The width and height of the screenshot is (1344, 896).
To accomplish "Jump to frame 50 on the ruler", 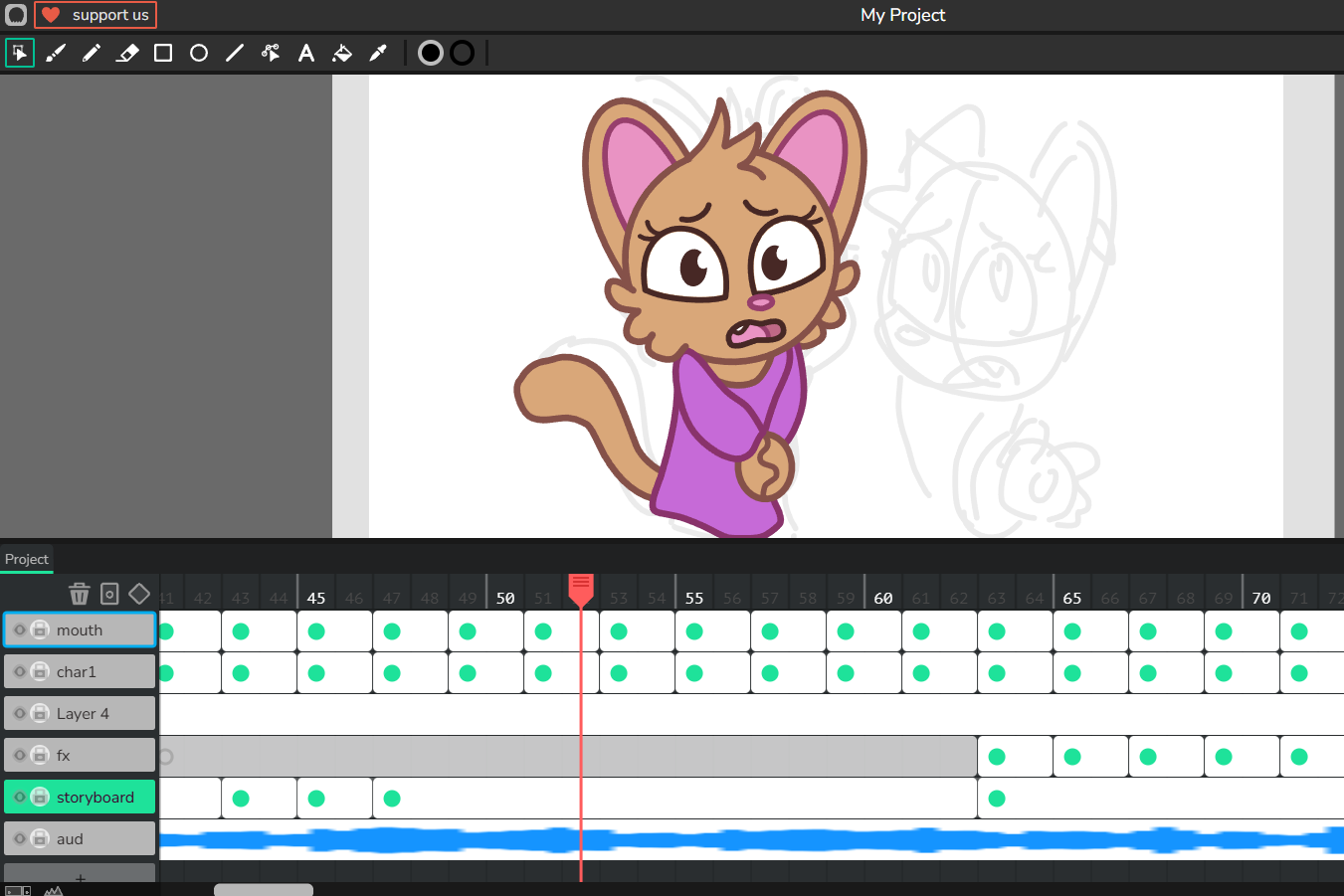I will click(505, 598).
